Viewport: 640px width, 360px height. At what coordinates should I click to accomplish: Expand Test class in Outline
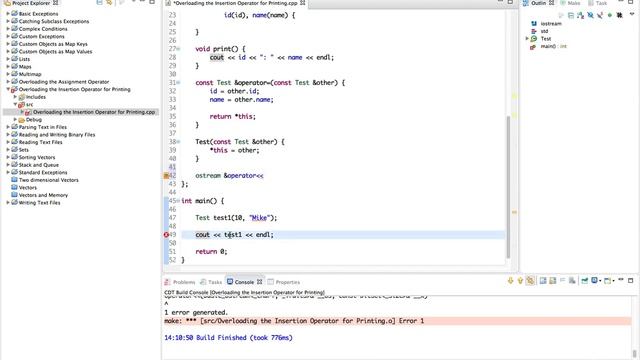527,38
